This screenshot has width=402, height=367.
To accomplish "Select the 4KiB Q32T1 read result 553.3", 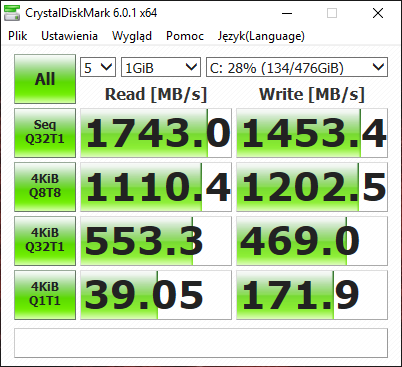I will pyautogui.click(x=156, y=241).
